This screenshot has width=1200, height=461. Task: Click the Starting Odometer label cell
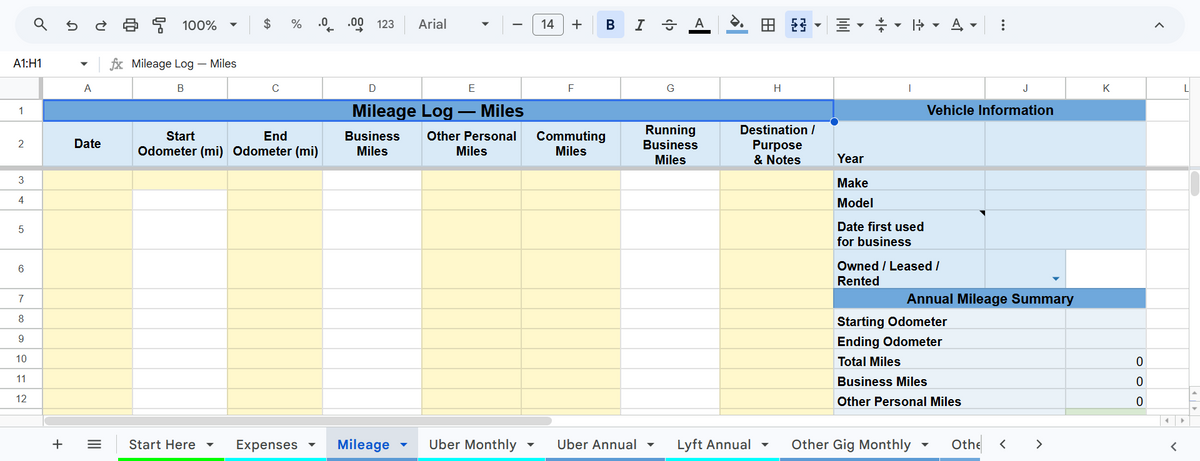909,321
